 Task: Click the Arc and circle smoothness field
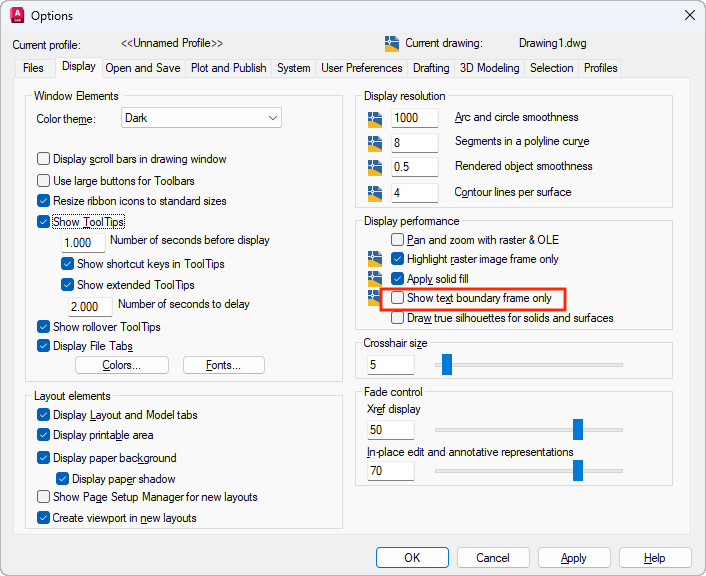click(414, 118)
